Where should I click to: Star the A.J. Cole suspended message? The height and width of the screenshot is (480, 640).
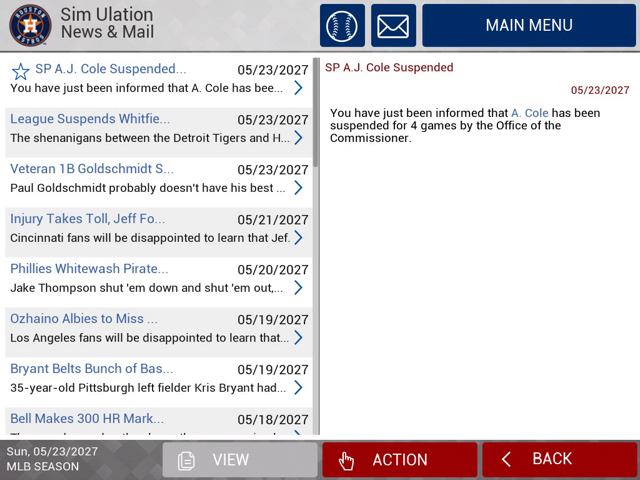[x=20, y=72]
